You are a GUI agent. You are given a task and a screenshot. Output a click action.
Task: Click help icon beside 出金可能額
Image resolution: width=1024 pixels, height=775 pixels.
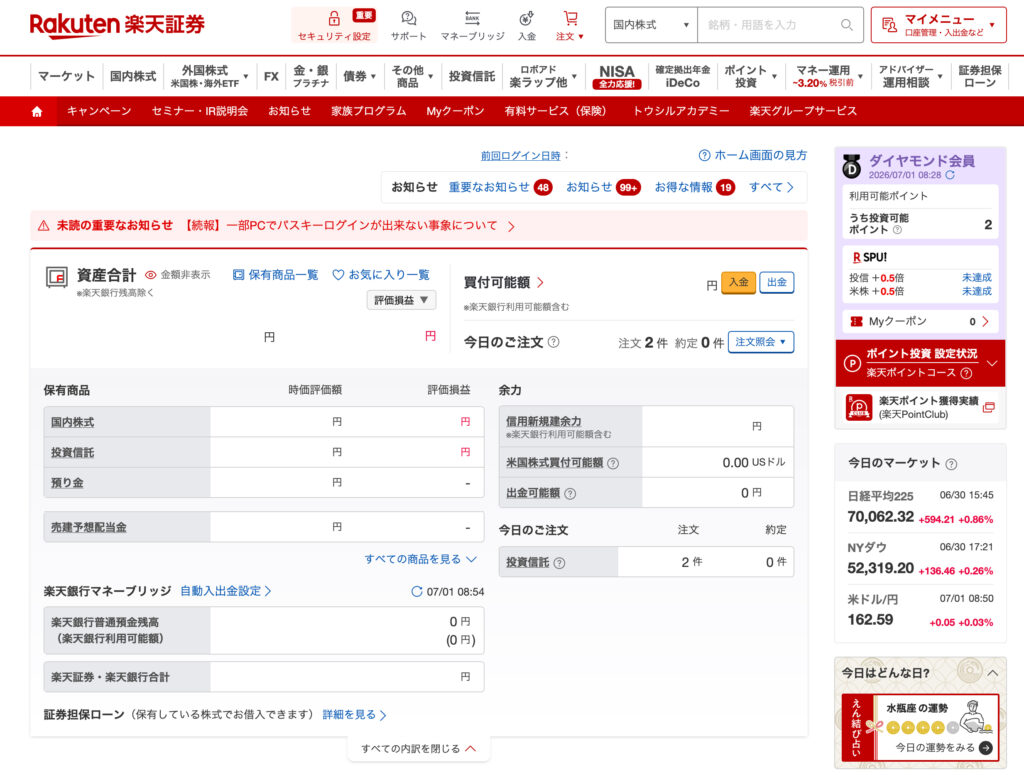coord(570,494)
